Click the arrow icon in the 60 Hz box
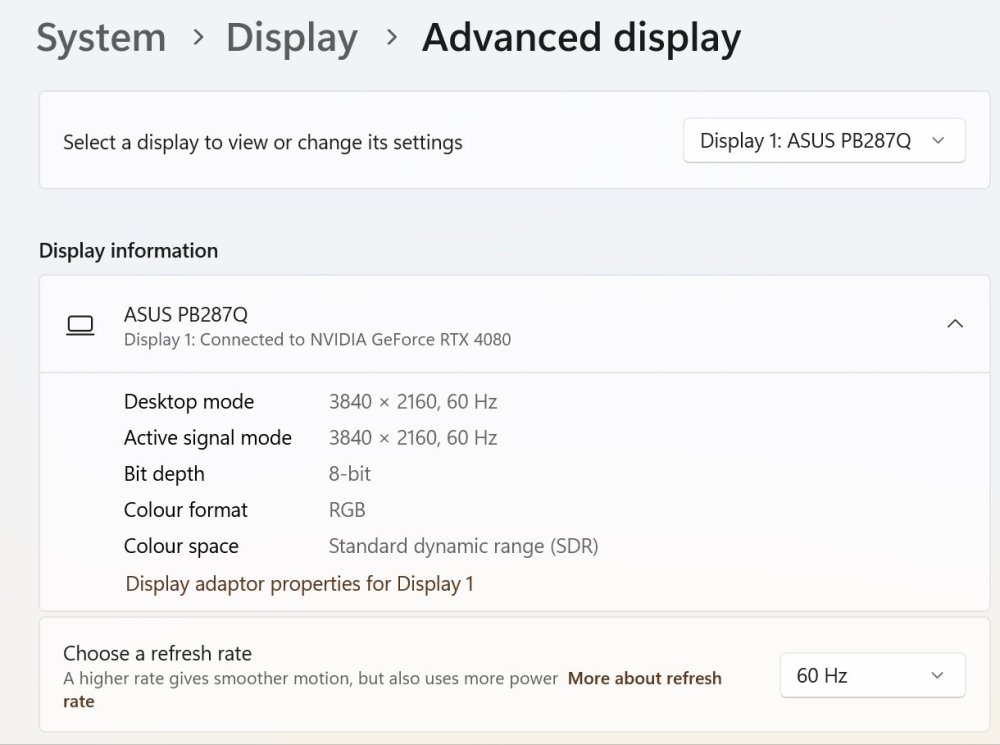The width and height of the screenshot is (1000, 745). (x=937, y=675)
